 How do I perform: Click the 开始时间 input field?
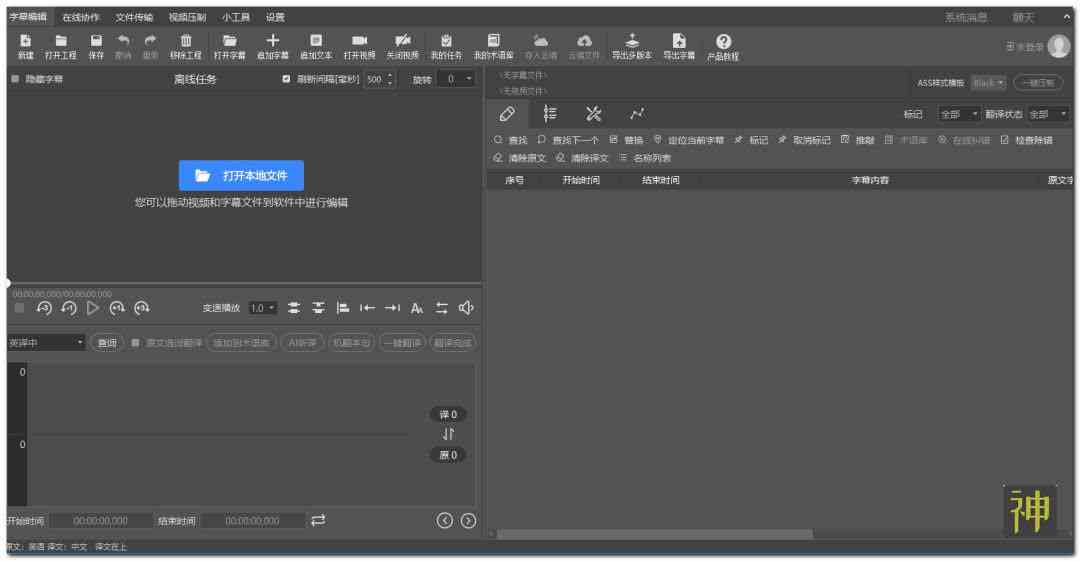(101, 521)
